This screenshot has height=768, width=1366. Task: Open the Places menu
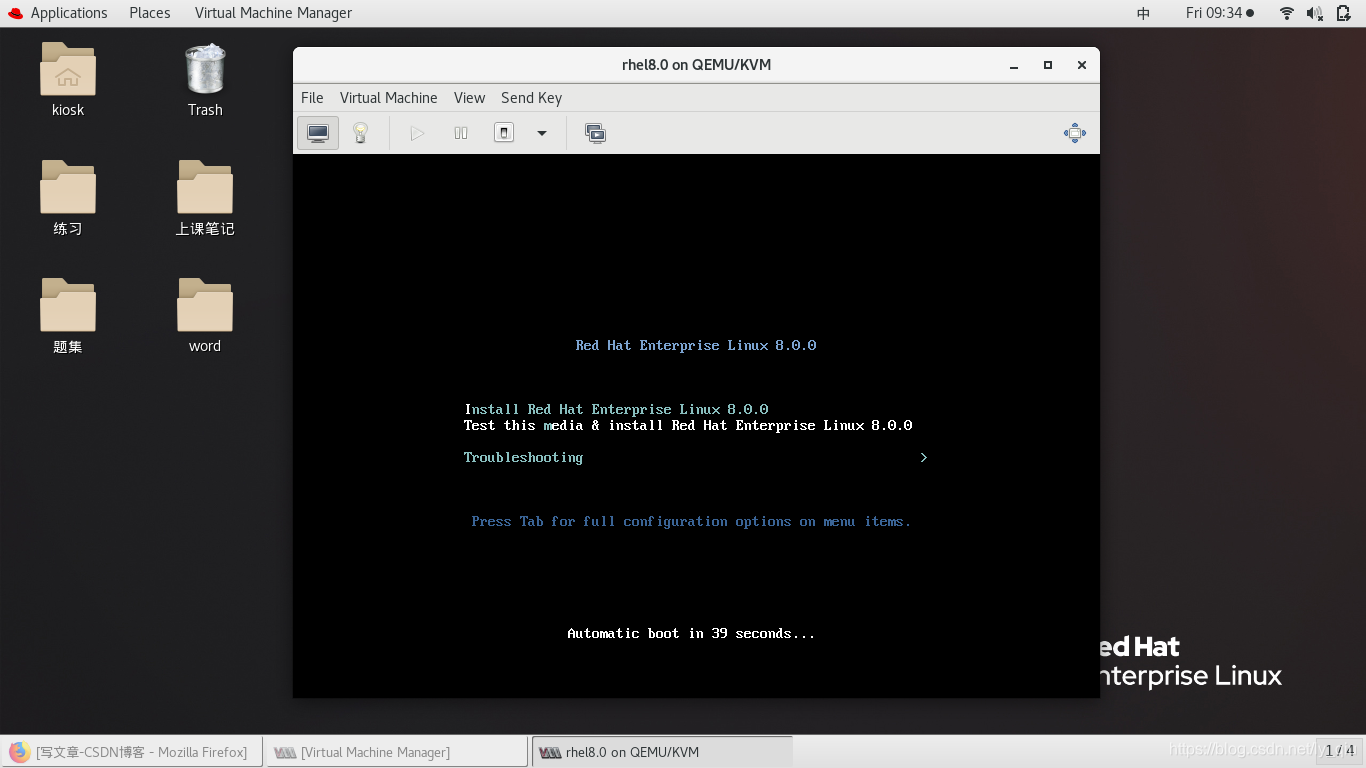click(x=150, y=13)
